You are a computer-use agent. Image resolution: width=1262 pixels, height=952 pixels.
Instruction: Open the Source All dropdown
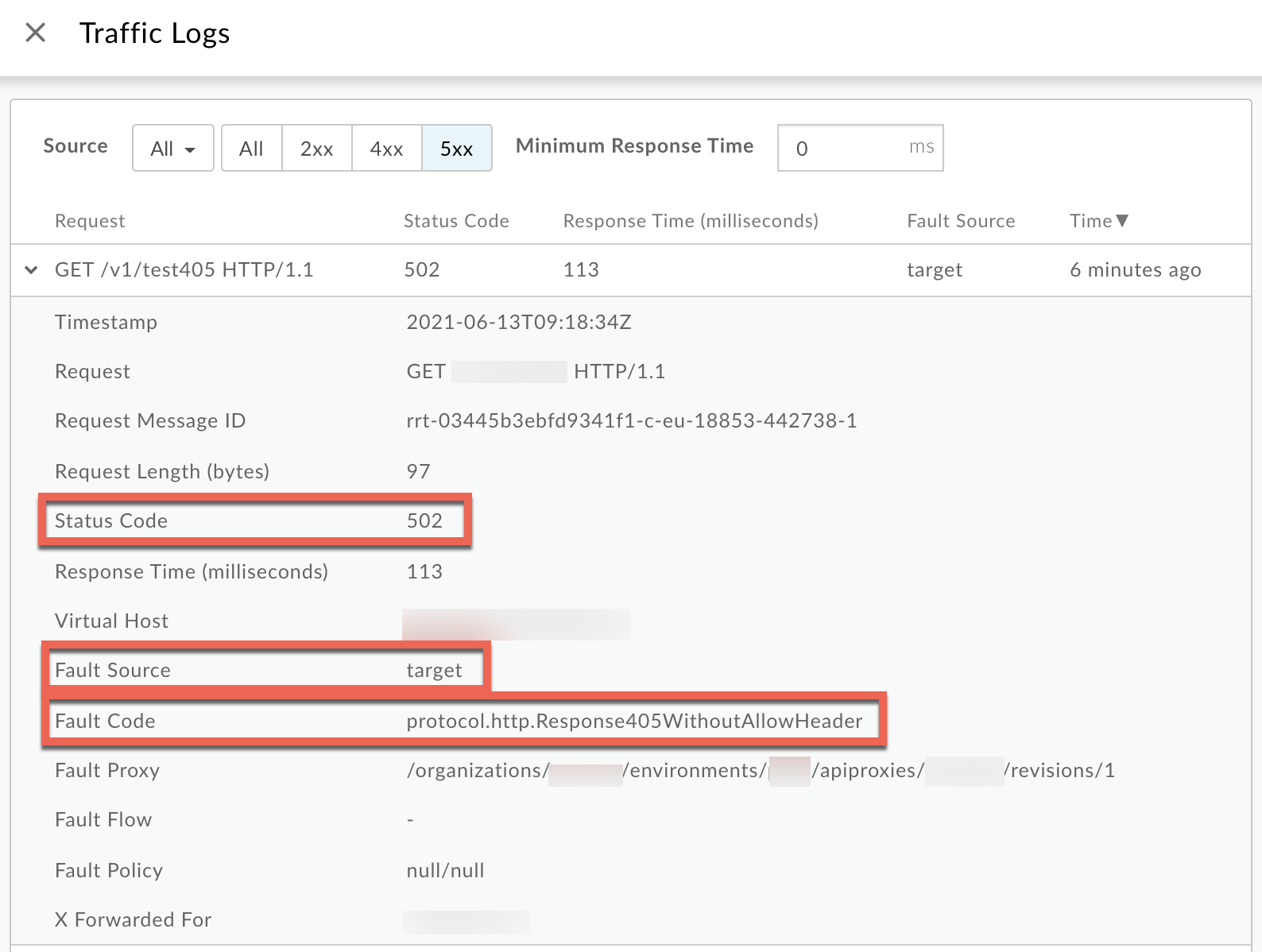coord(172,148)
